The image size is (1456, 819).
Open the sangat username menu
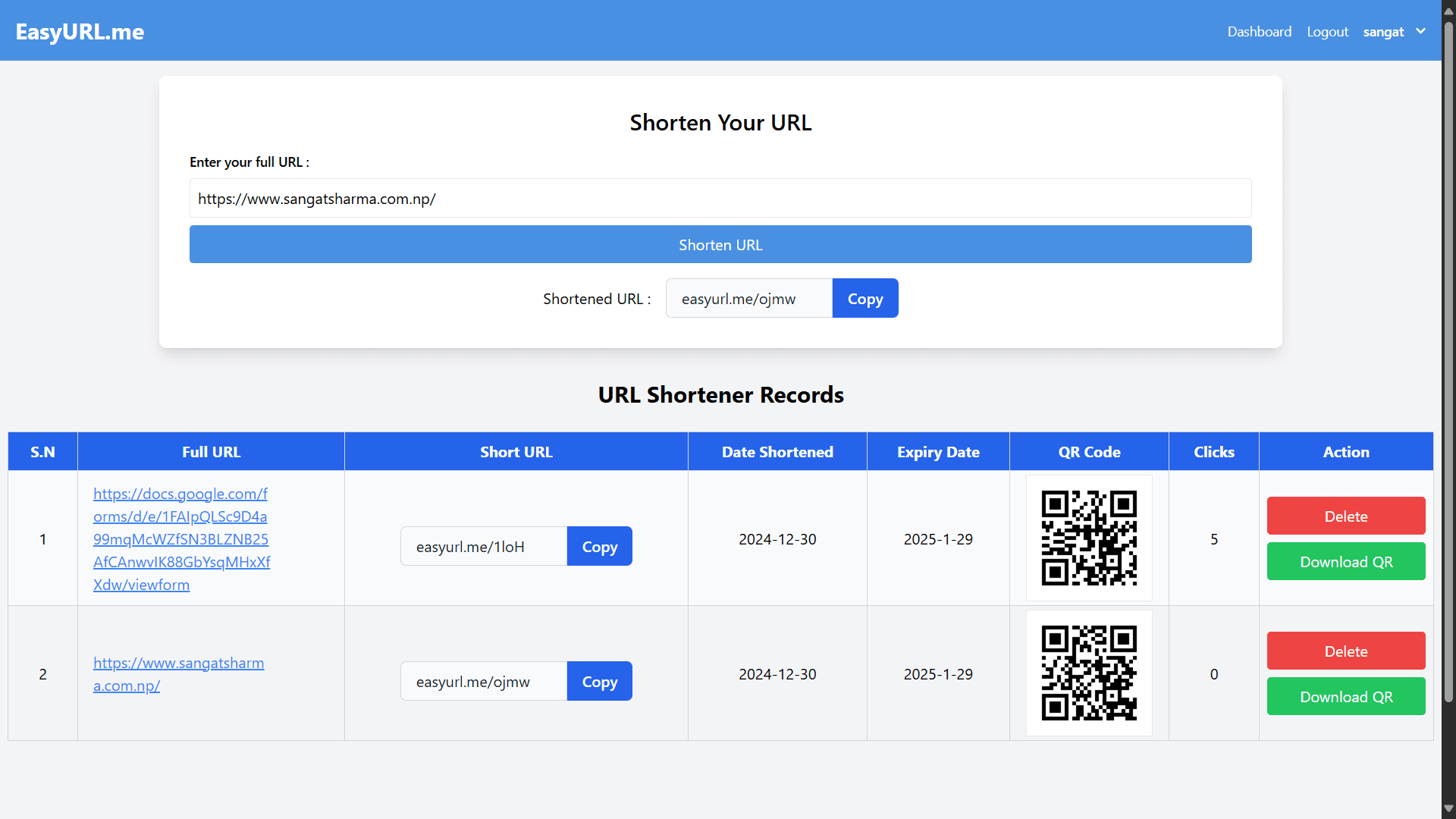pyautogui.click(x=1383, y=31)
